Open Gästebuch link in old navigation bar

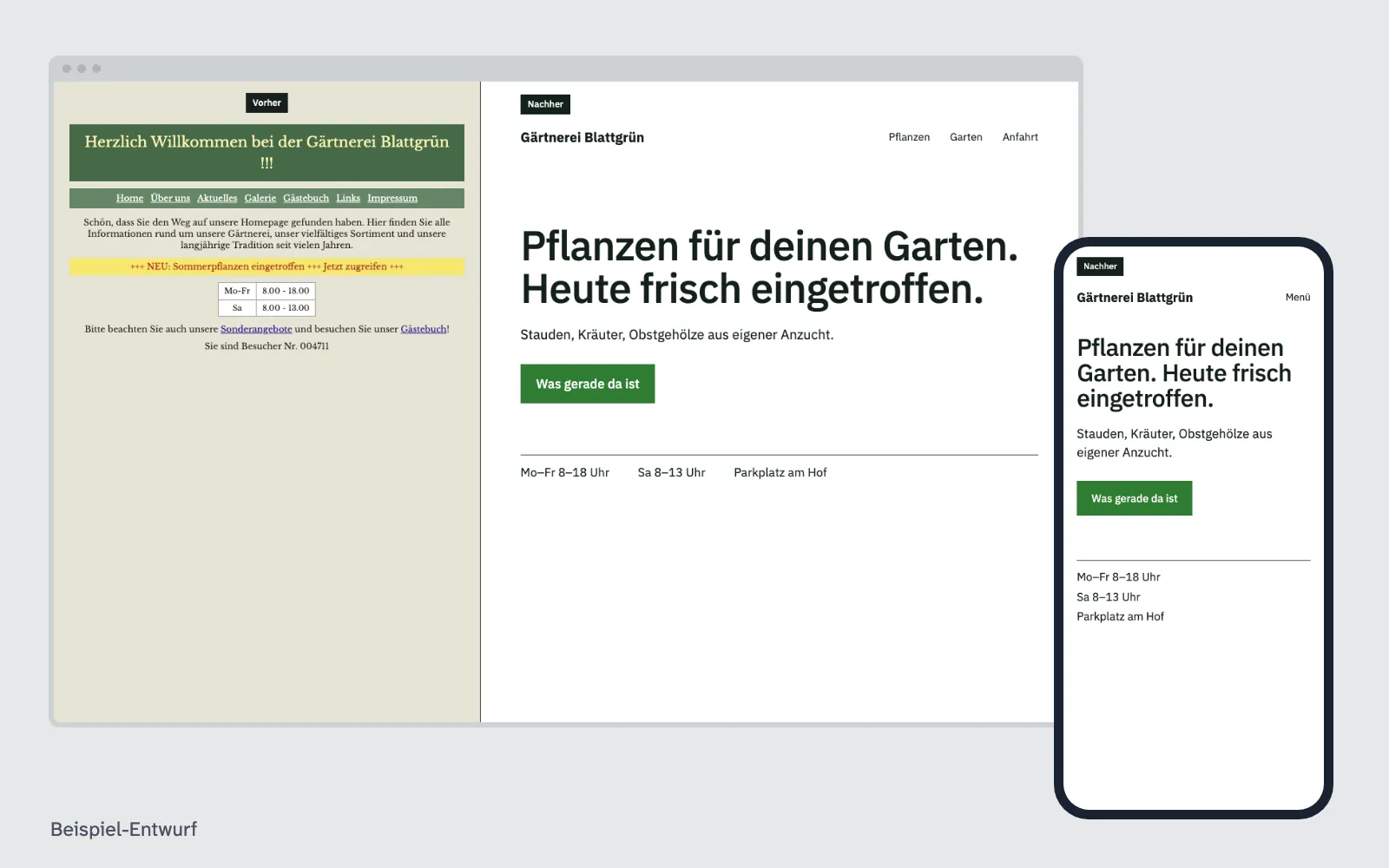306,198
